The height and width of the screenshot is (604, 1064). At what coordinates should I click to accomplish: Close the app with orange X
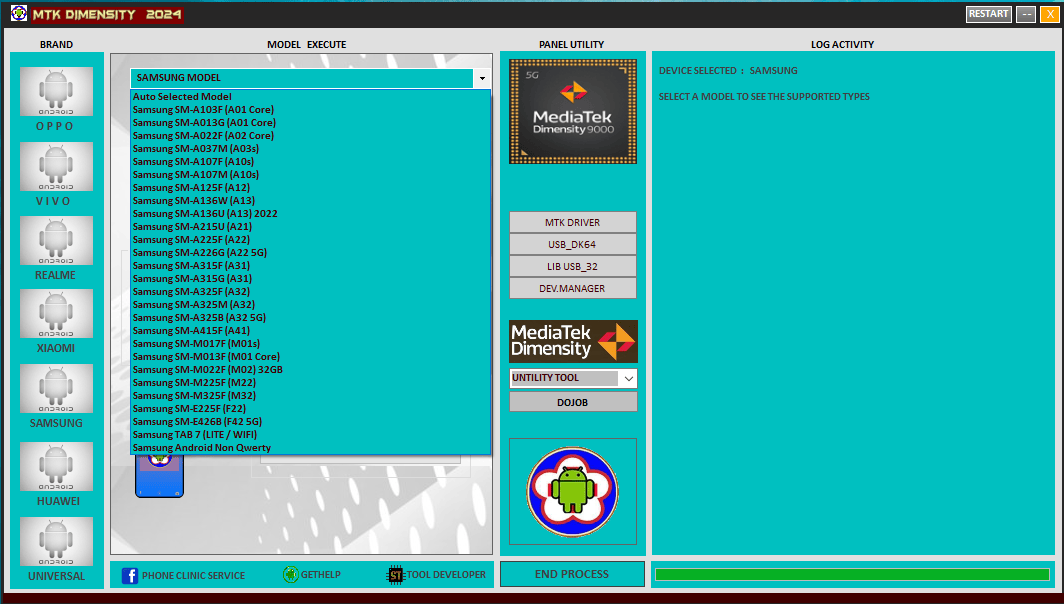tap(1050, 14)
